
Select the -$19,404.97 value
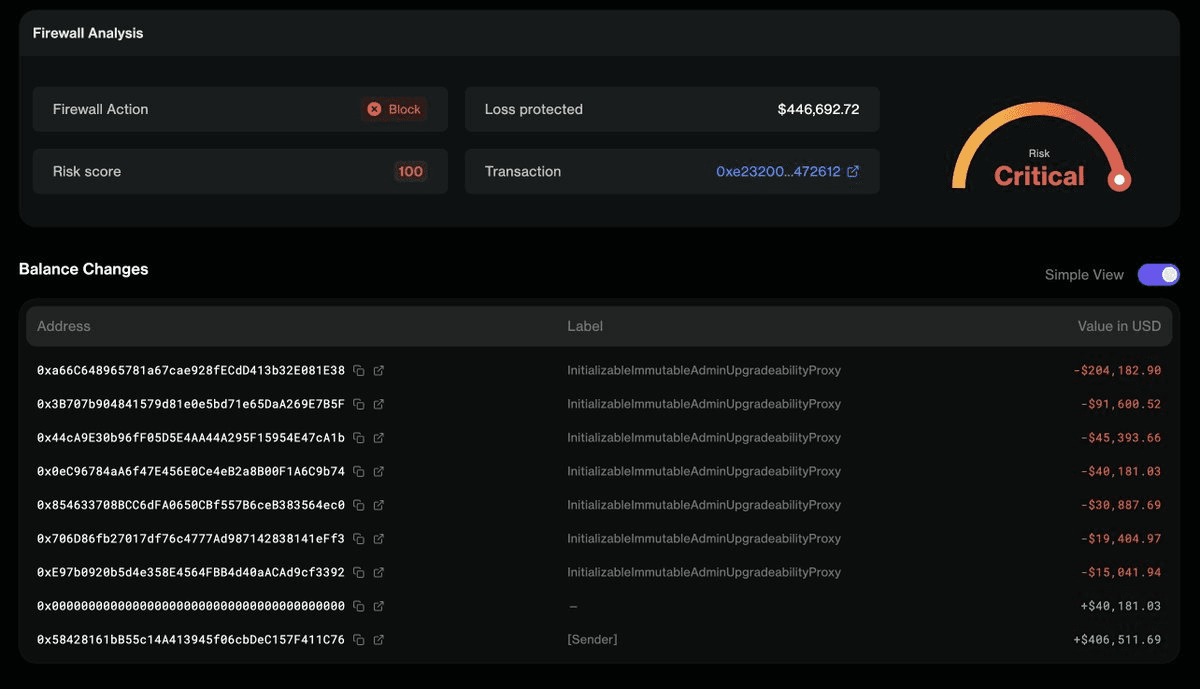1121,539
